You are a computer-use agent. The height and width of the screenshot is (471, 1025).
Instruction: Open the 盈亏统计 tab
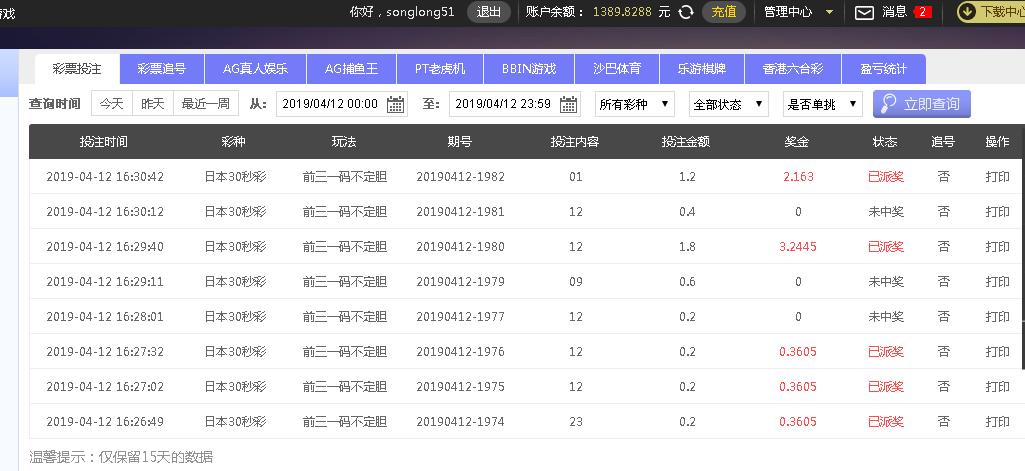tap(883, 69)
